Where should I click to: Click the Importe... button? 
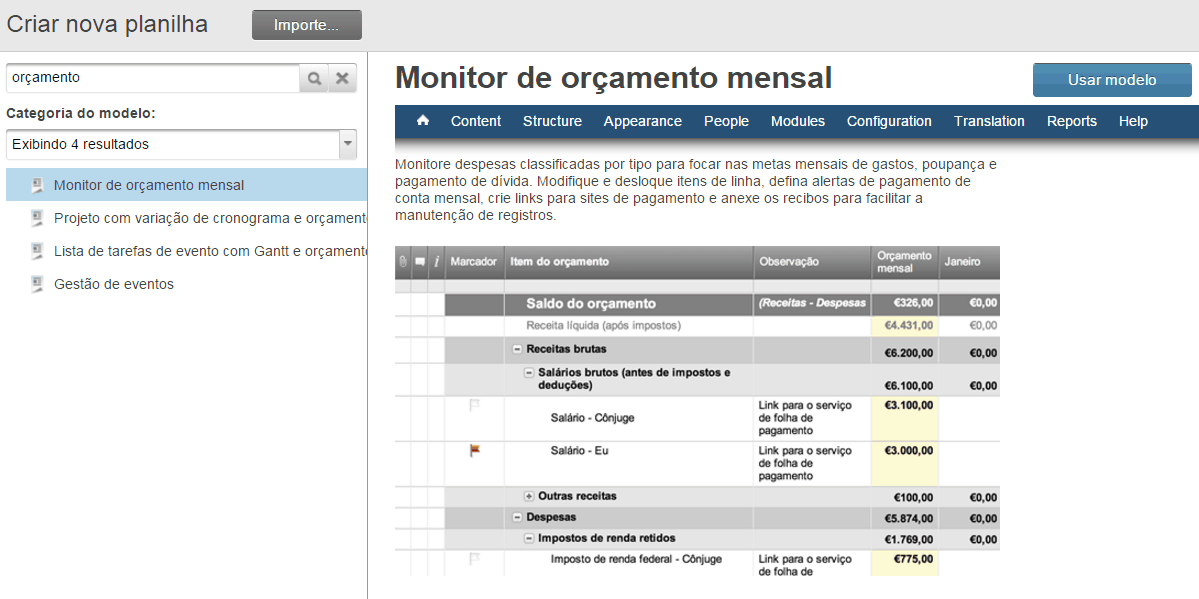[x=306, y=25]
